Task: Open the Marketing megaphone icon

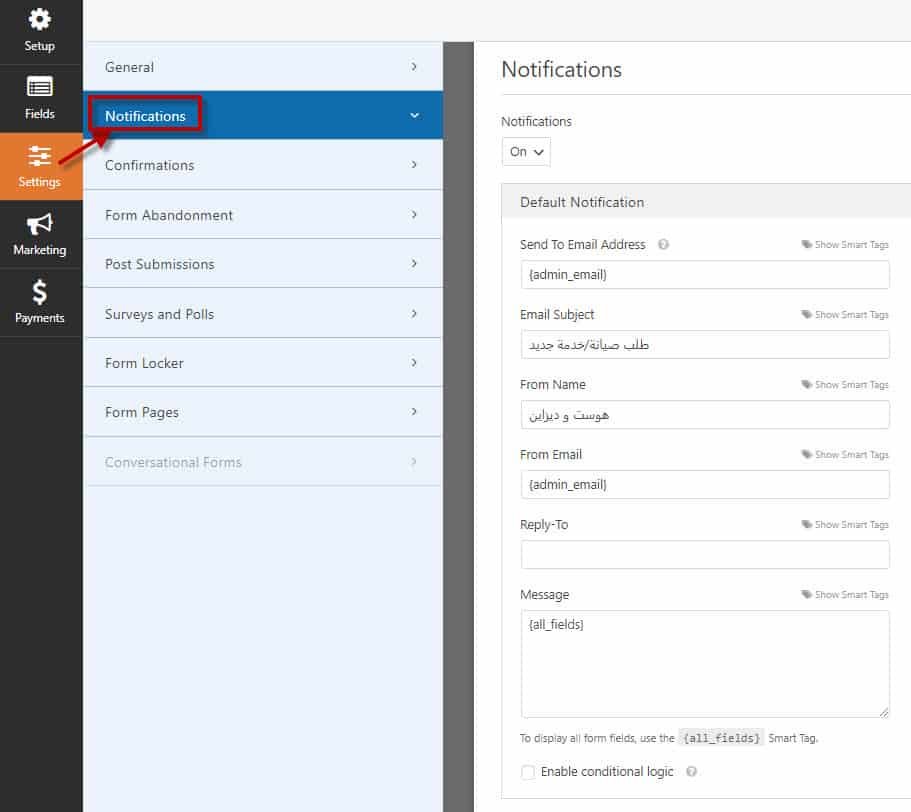Action: (x=40, y=224)
